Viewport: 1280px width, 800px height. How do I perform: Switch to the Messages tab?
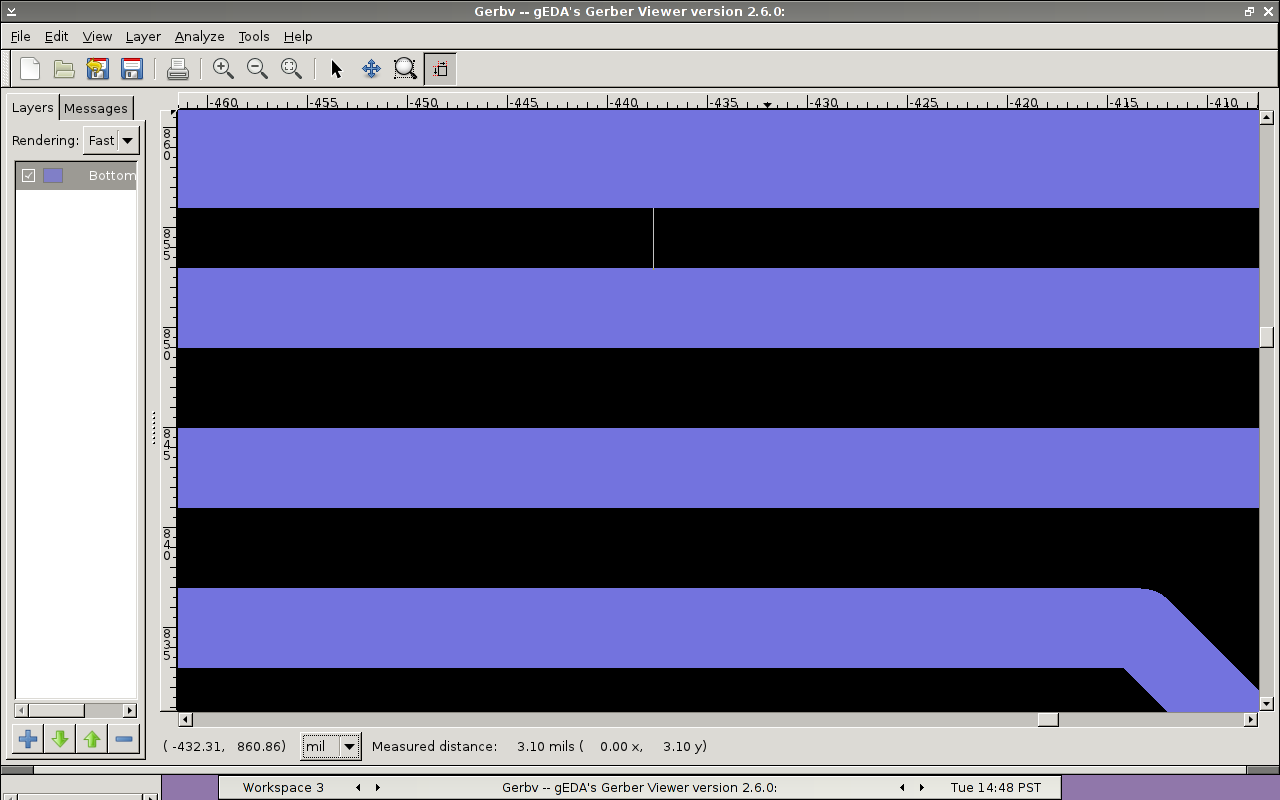point(96,108)
